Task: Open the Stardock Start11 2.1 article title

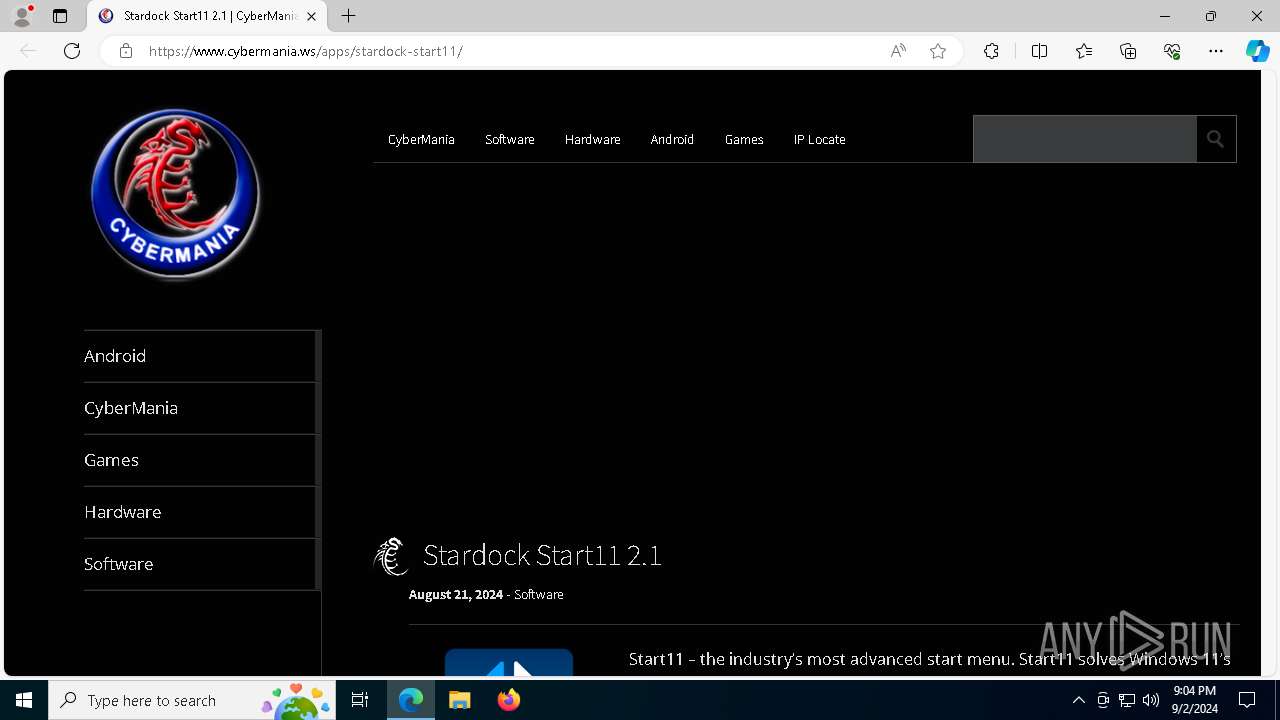Action: click(x=542, y=555)
